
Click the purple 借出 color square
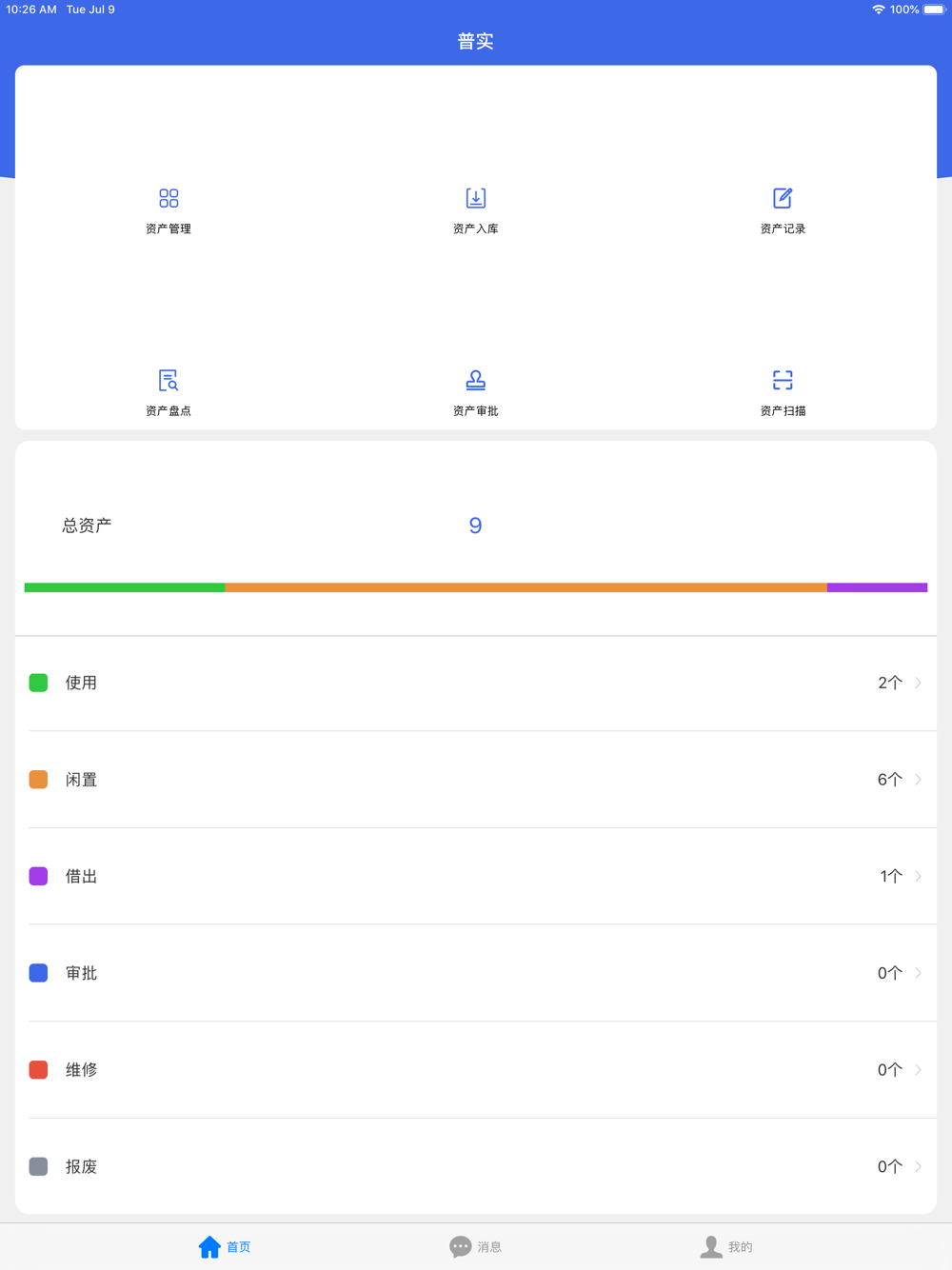tap(39, 876)
